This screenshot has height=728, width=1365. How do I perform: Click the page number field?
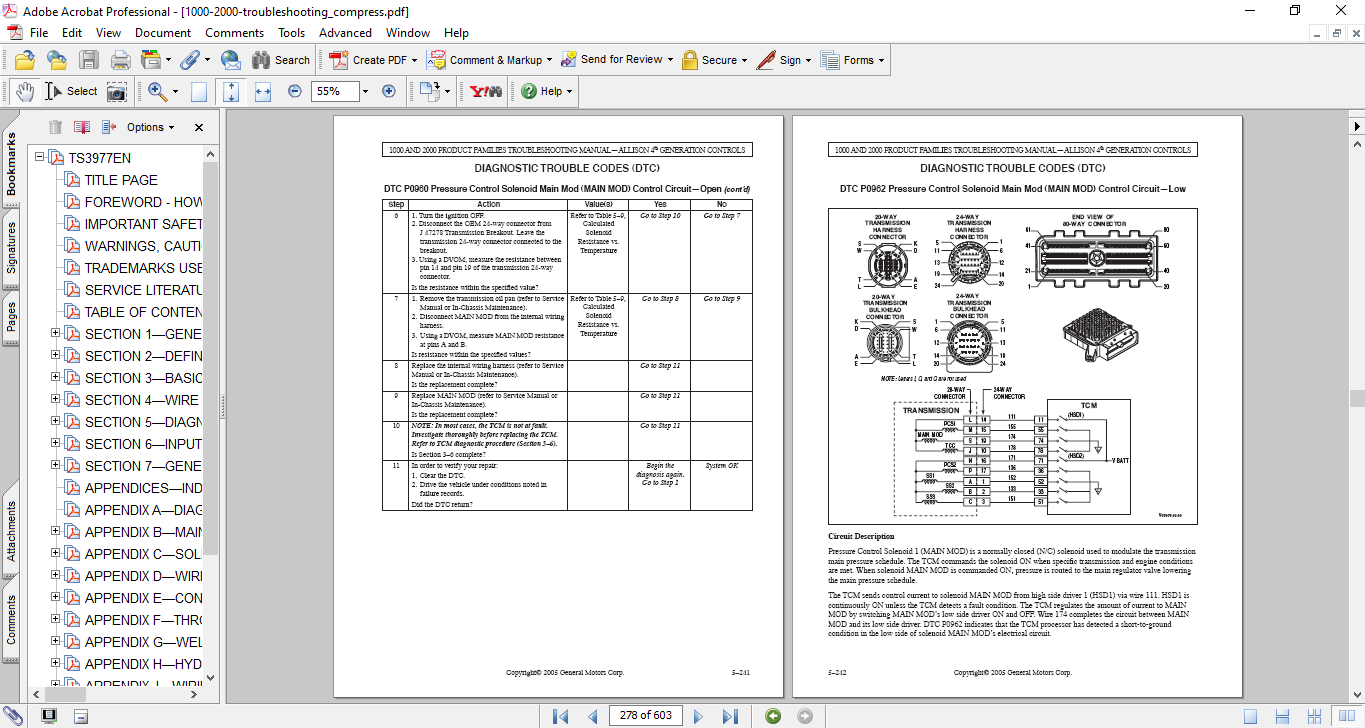[x=645, y=716]
